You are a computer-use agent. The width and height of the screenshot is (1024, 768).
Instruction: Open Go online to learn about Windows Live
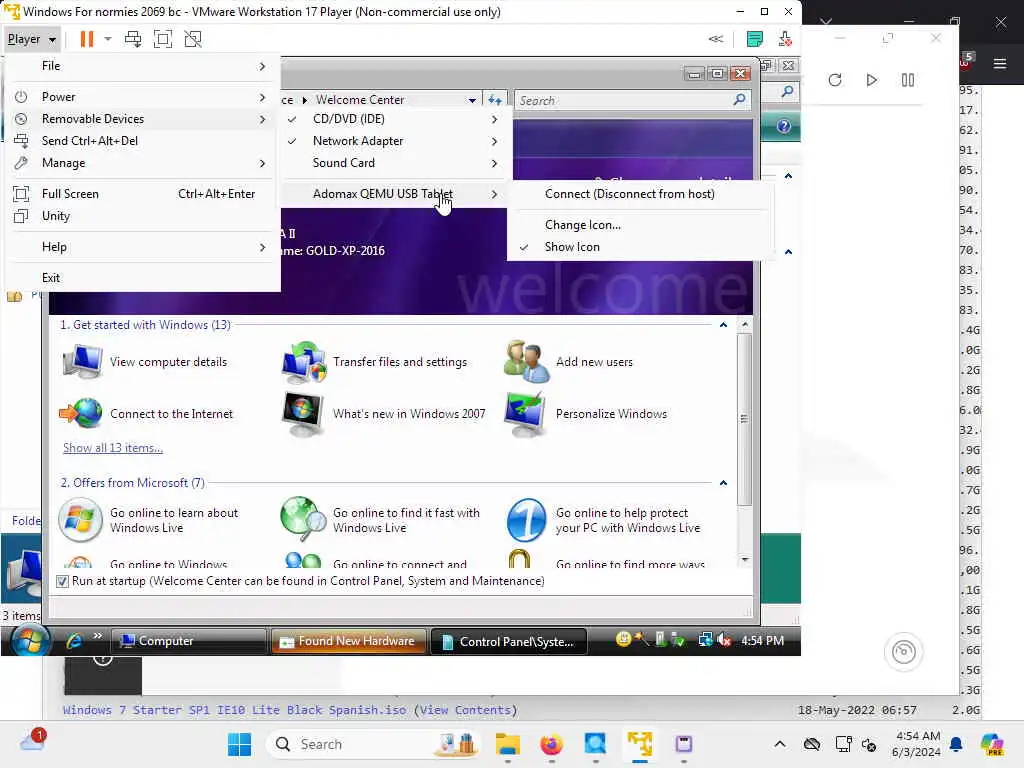tap(149, 520)
